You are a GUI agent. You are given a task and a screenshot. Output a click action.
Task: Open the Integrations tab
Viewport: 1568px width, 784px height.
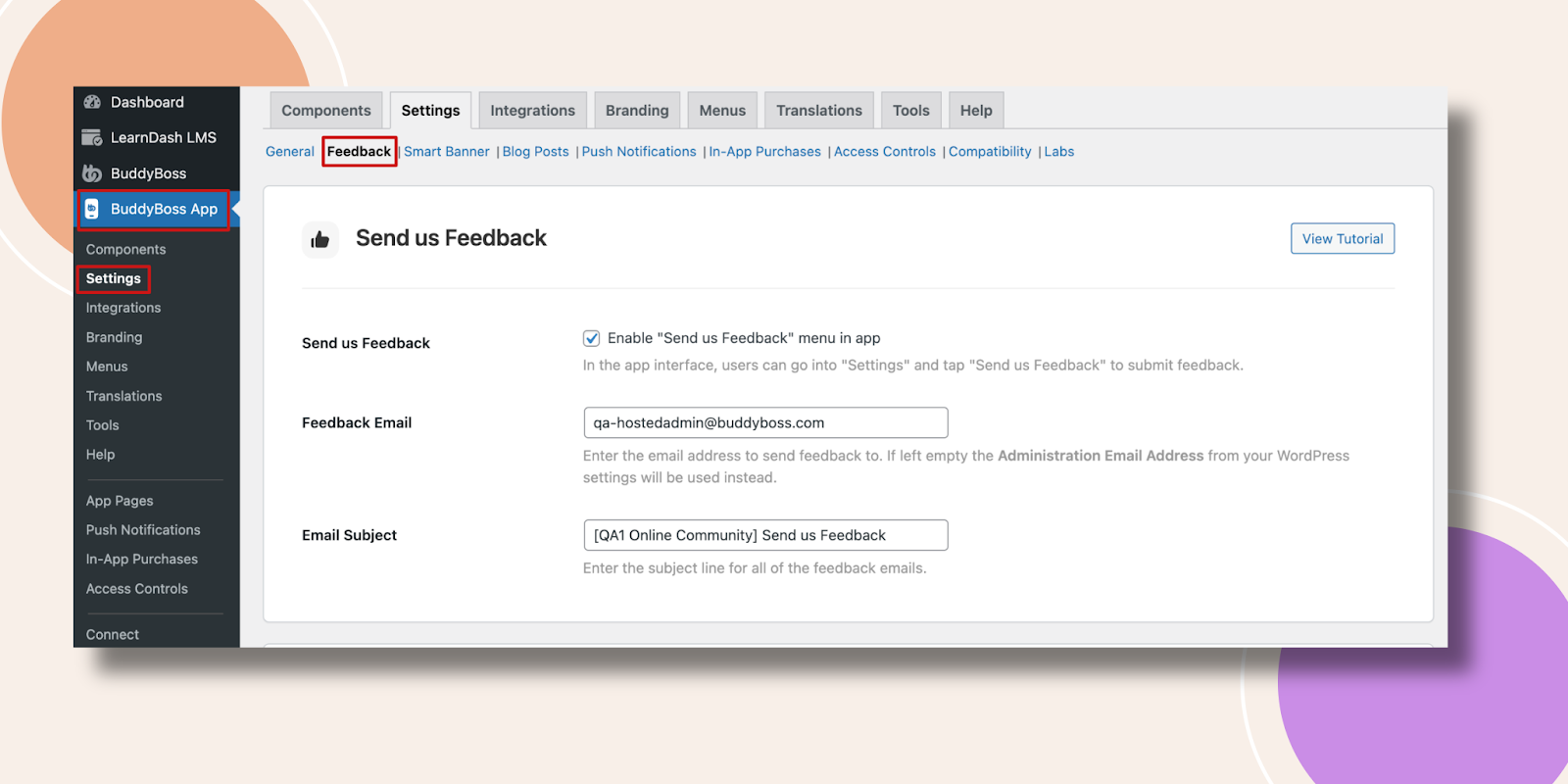click(x=533, y=111)
